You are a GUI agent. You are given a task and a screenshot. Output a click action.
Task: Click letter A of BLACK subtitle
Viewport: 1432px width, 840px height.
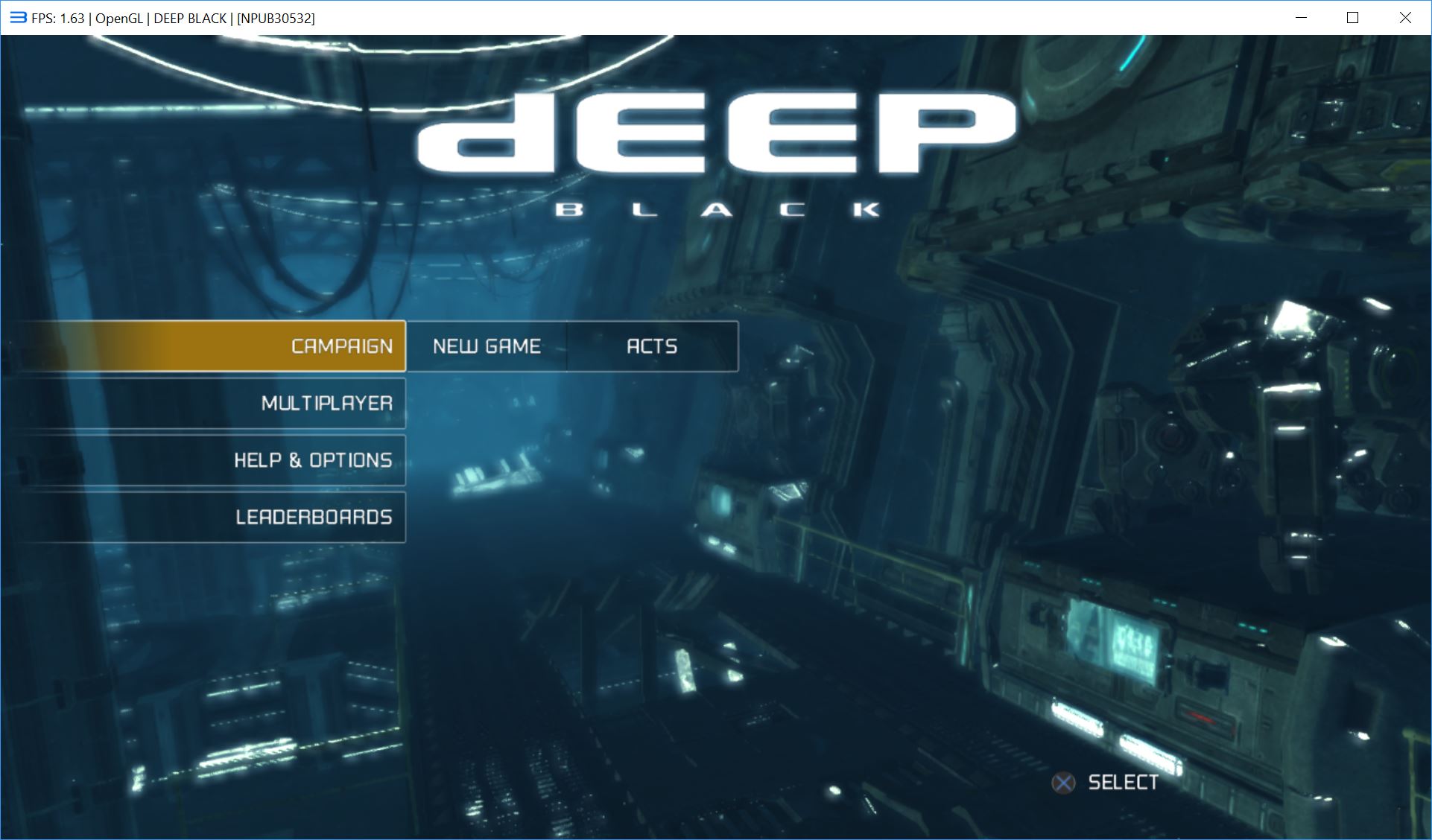pyautogui.click(x=717, y=210)
